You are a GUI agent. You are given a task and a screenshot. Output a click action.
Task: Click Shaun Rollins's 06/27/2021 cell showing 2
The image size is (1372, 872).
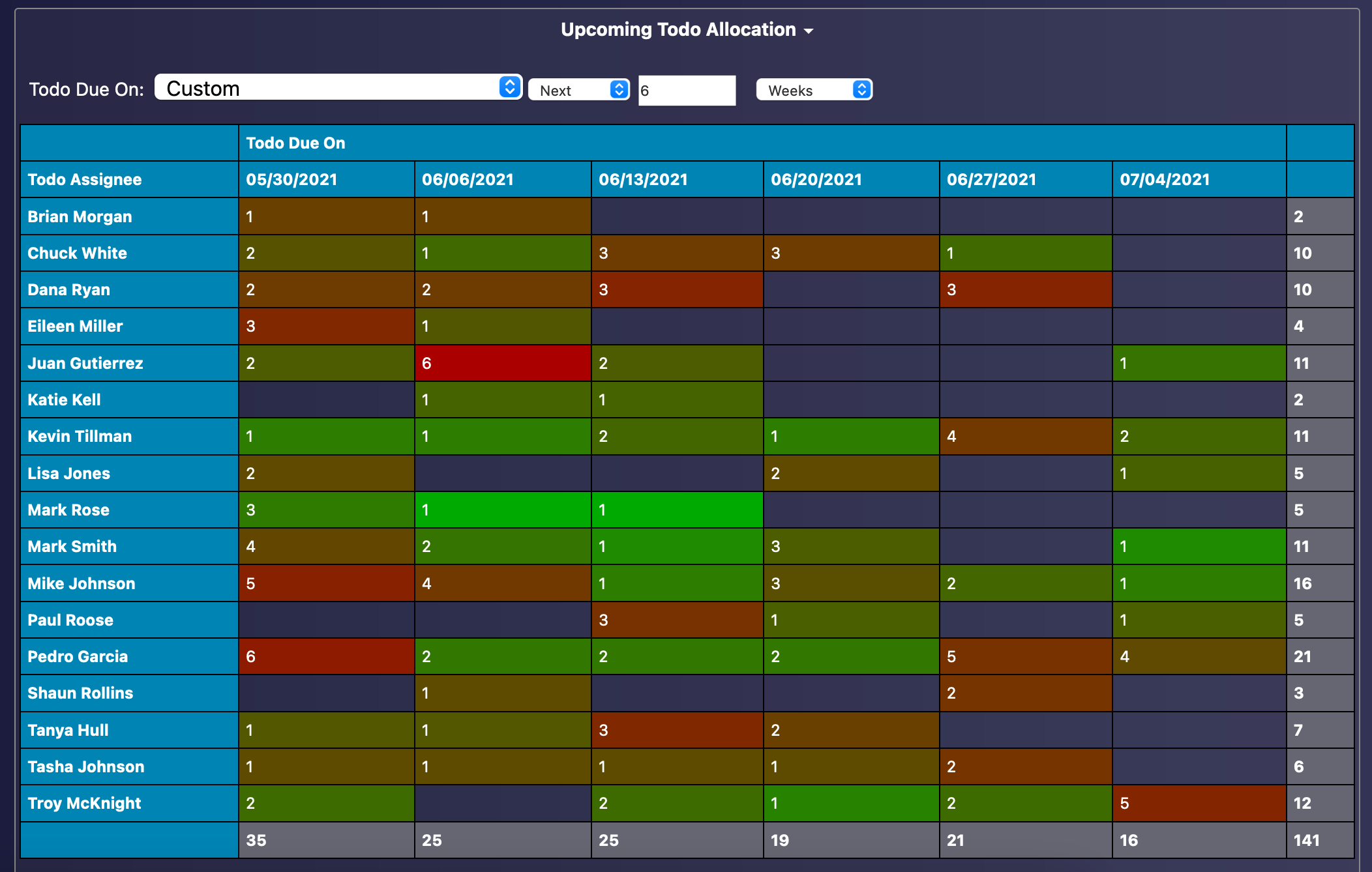[1026, 693]
